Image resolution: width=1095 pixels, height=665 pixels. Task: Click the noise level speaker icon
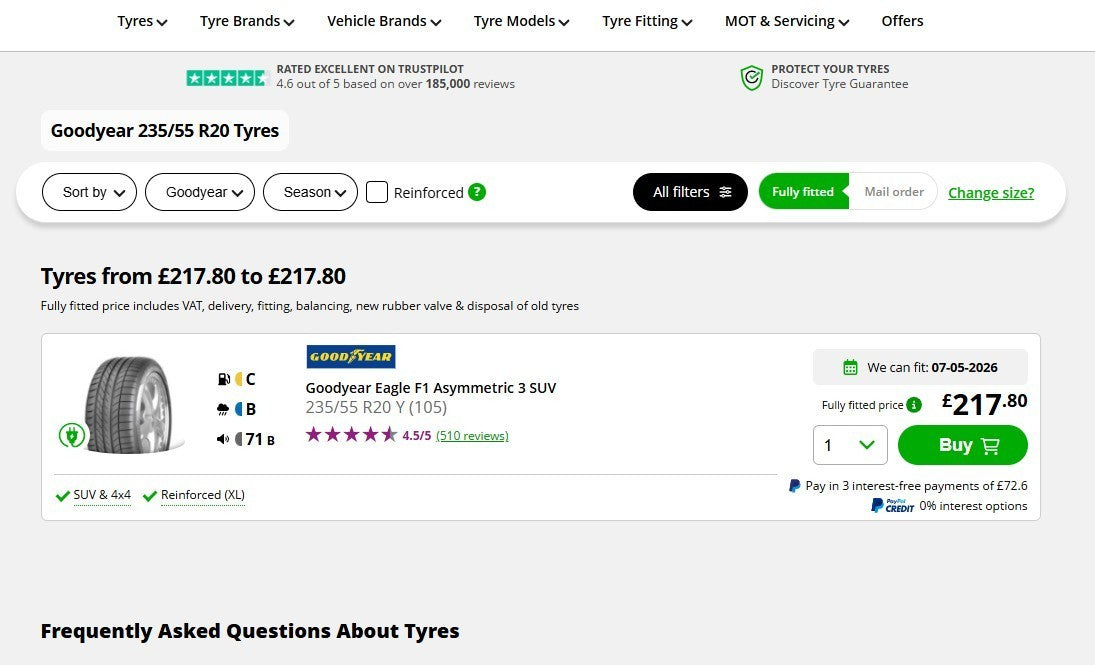(223, 439)
